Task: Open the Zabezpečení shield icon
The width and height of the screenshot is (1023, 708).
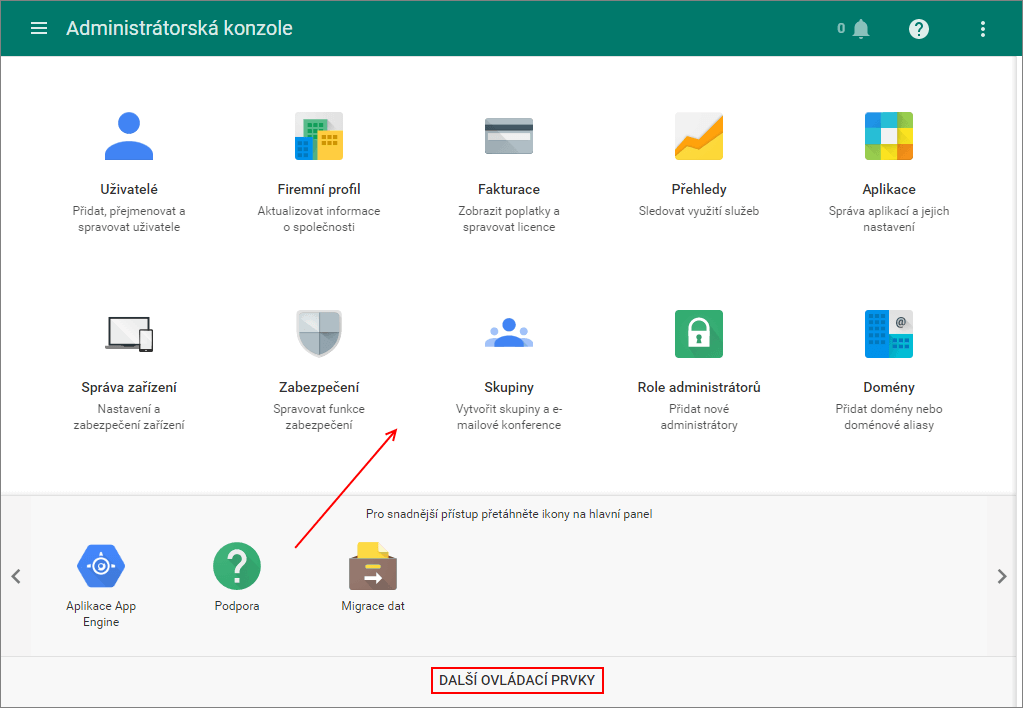Action: pyautogui.click(x=319, y=333)
